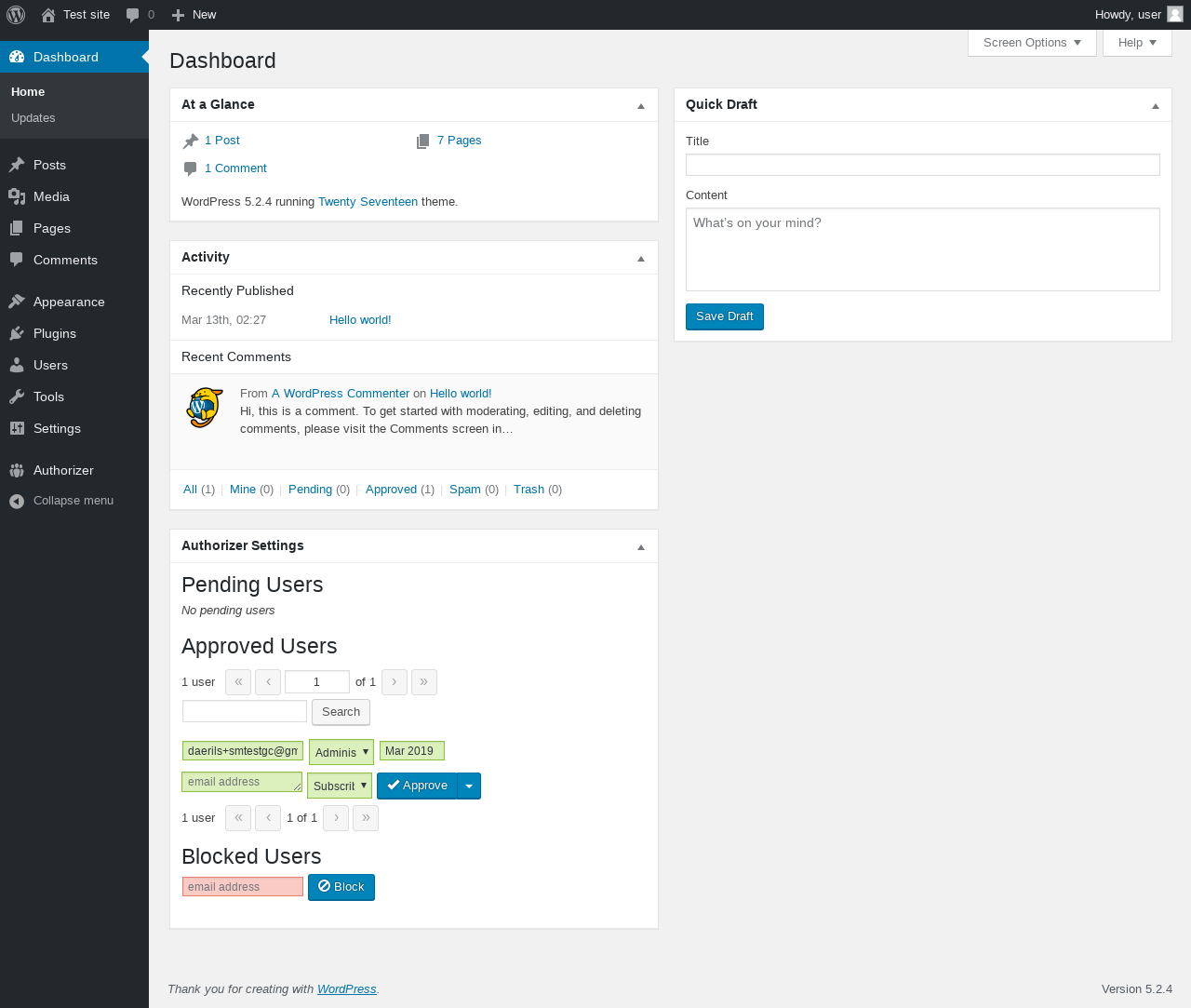
Task: Click the Settings sliders icon in sidebar
Action: pyautogui.click(x=17, y=428)
